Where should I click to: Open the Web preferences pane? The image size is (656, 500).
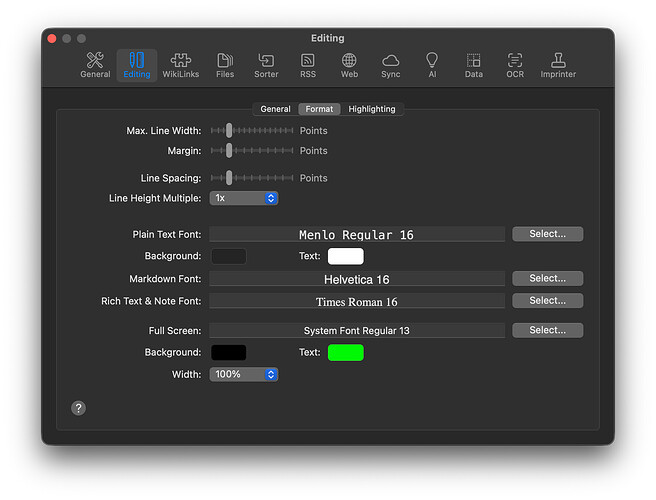pos(349,65)
